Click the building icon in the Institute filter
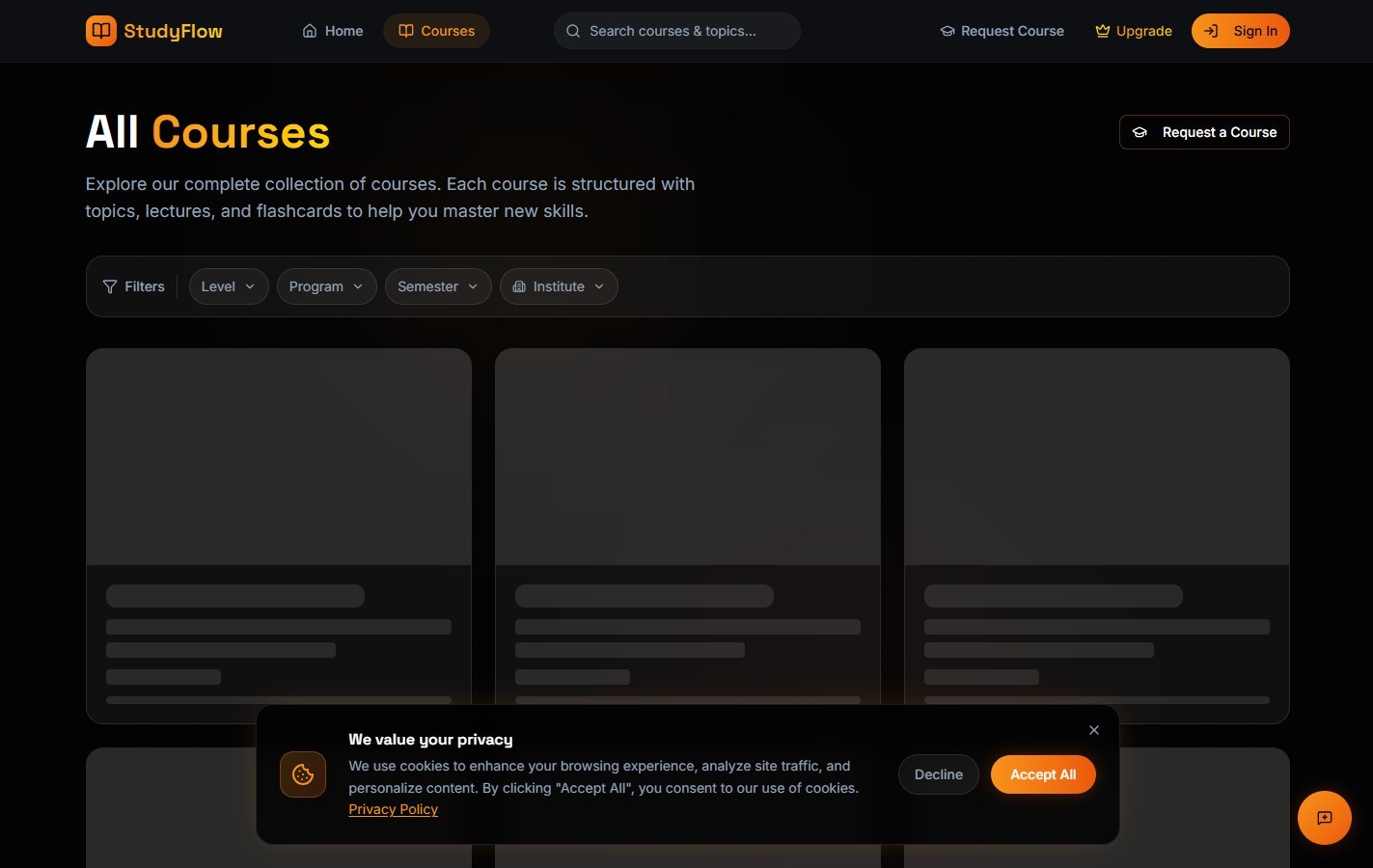This screenshot has width=1373, height=868. 519,286
